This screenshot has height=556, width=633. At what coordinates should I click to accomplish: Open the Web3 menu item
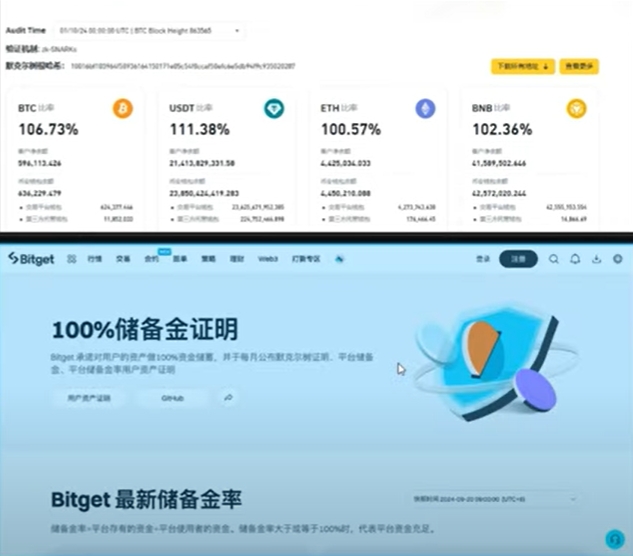click(268, 259)
